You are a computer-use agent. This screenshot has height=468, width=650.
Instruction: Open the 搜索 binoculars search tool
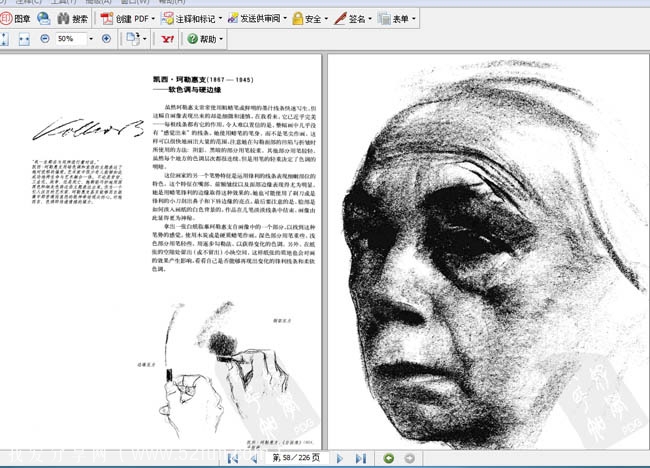(x=73, y=19)
